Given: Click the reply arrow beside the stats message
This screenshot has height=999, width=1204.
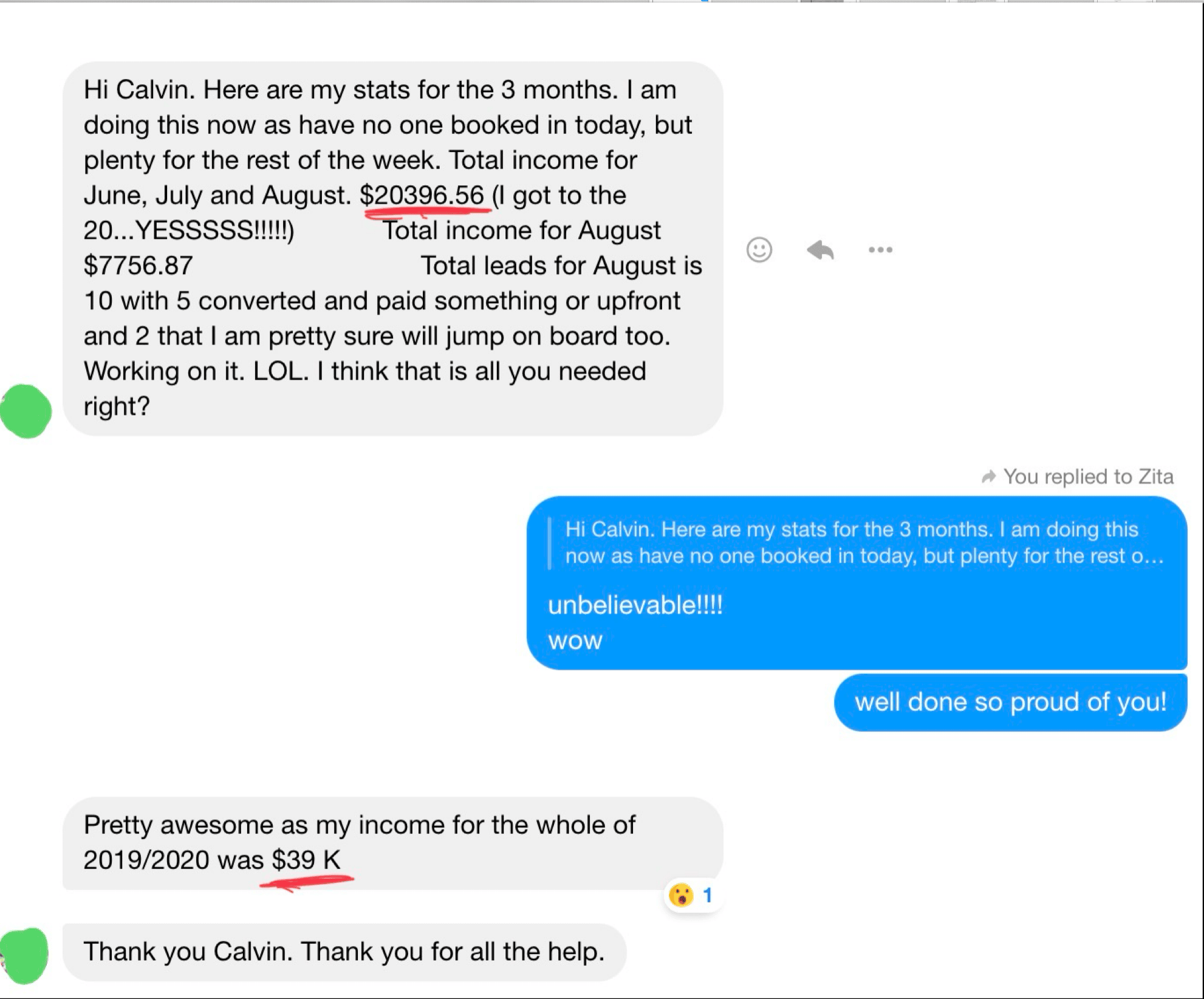Looking at the screenshot, I should 820,249.
